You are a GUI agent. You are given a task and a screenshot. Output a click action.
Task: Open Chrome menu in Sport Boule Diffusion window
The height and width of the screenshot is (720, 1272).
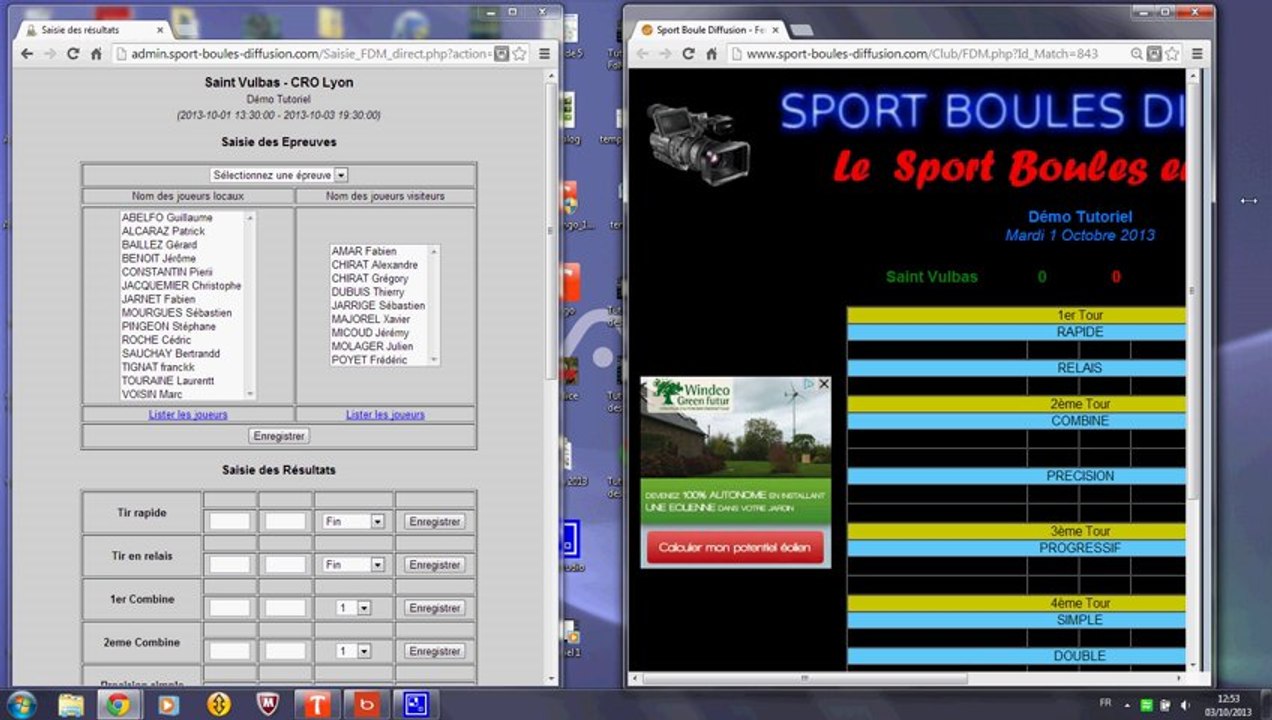click(x=1197, y=54)
